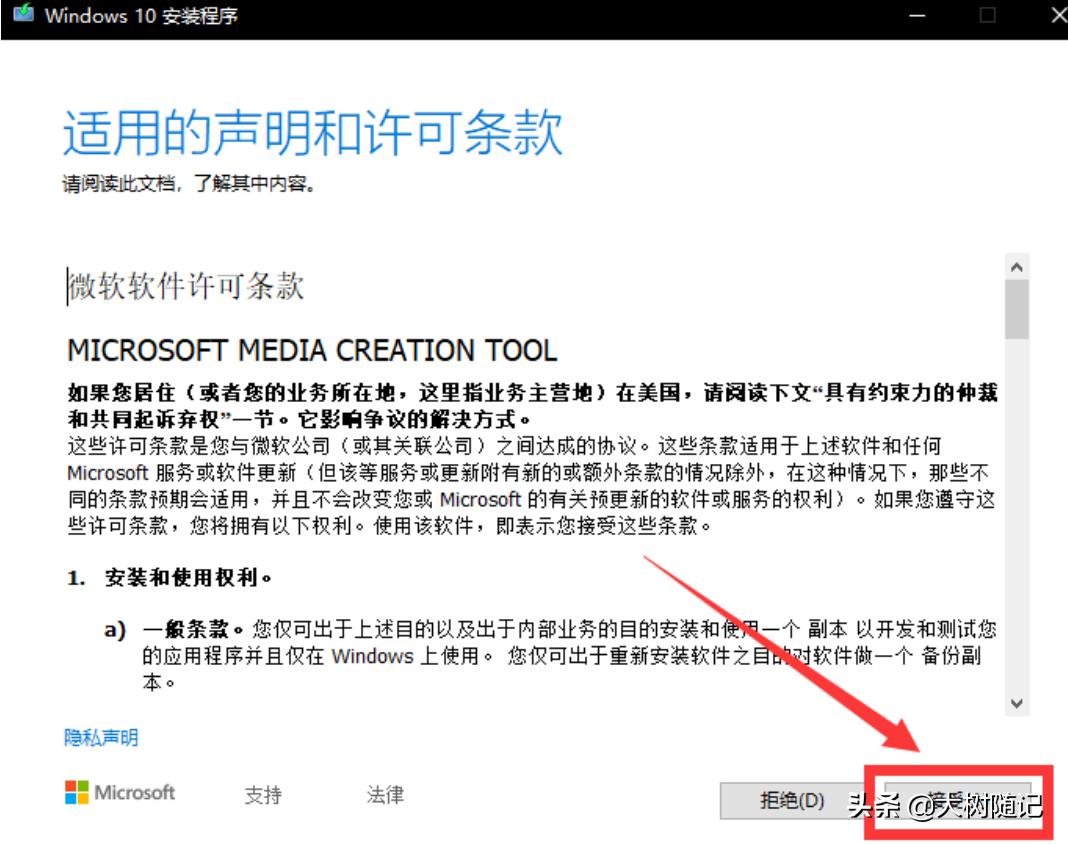This screenshot has height=844, width=1068.
Task: Open the 支持 support link
Action: pyautogui.click(x=263, y=795)
